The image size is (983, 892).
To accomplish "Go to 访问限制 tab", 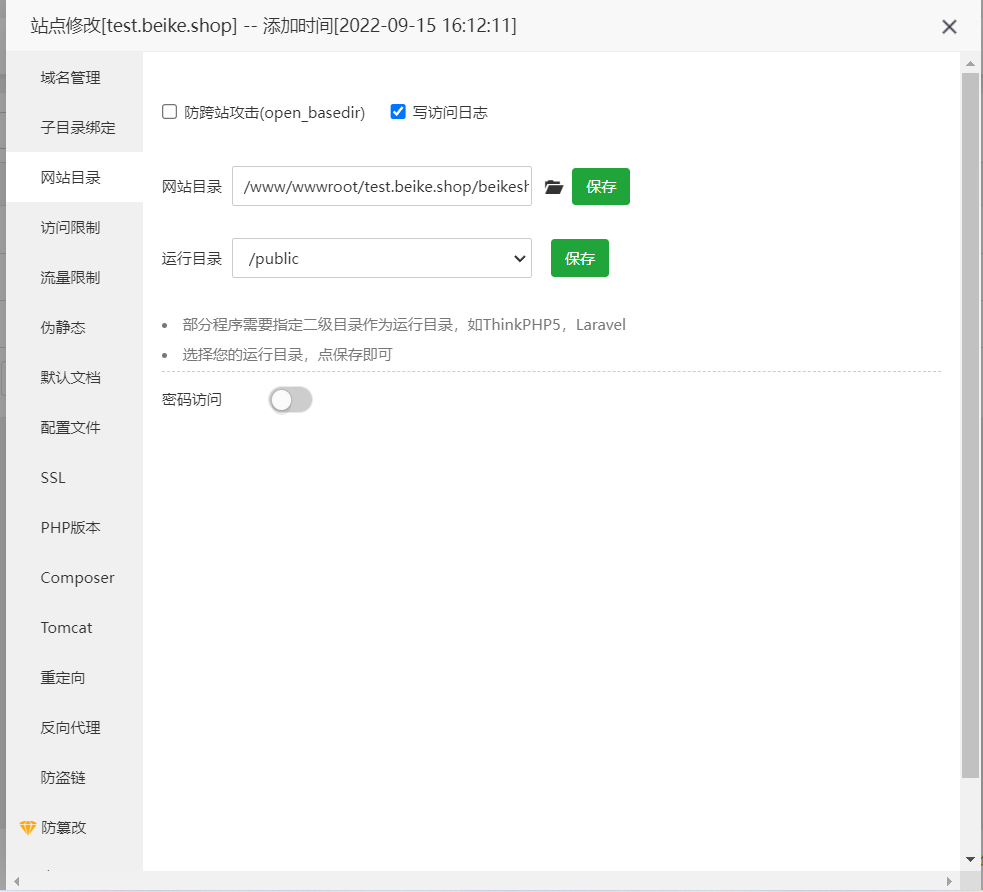I will (x=75, y=228).
